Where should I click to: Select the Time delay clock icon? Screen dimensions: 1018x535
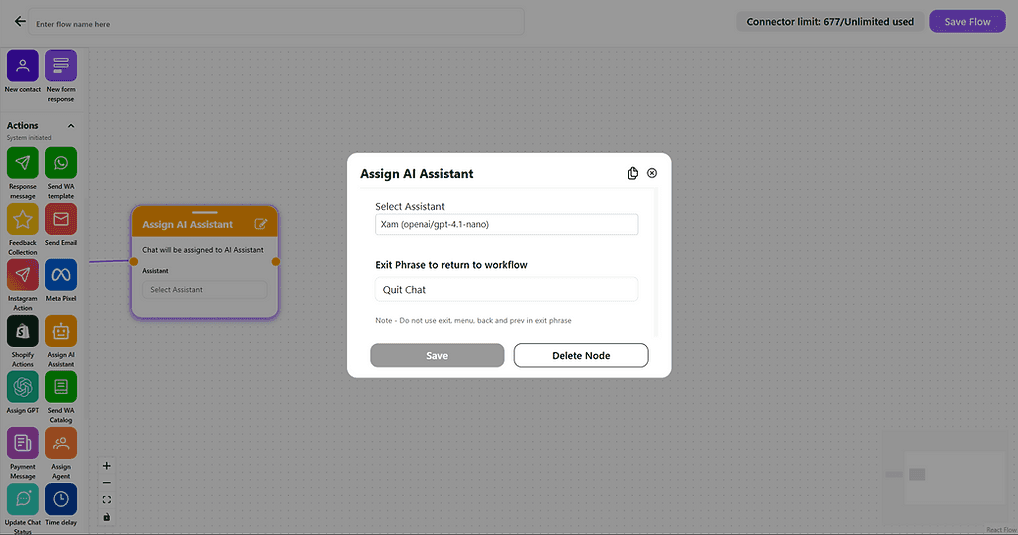[x=61, y=499]
